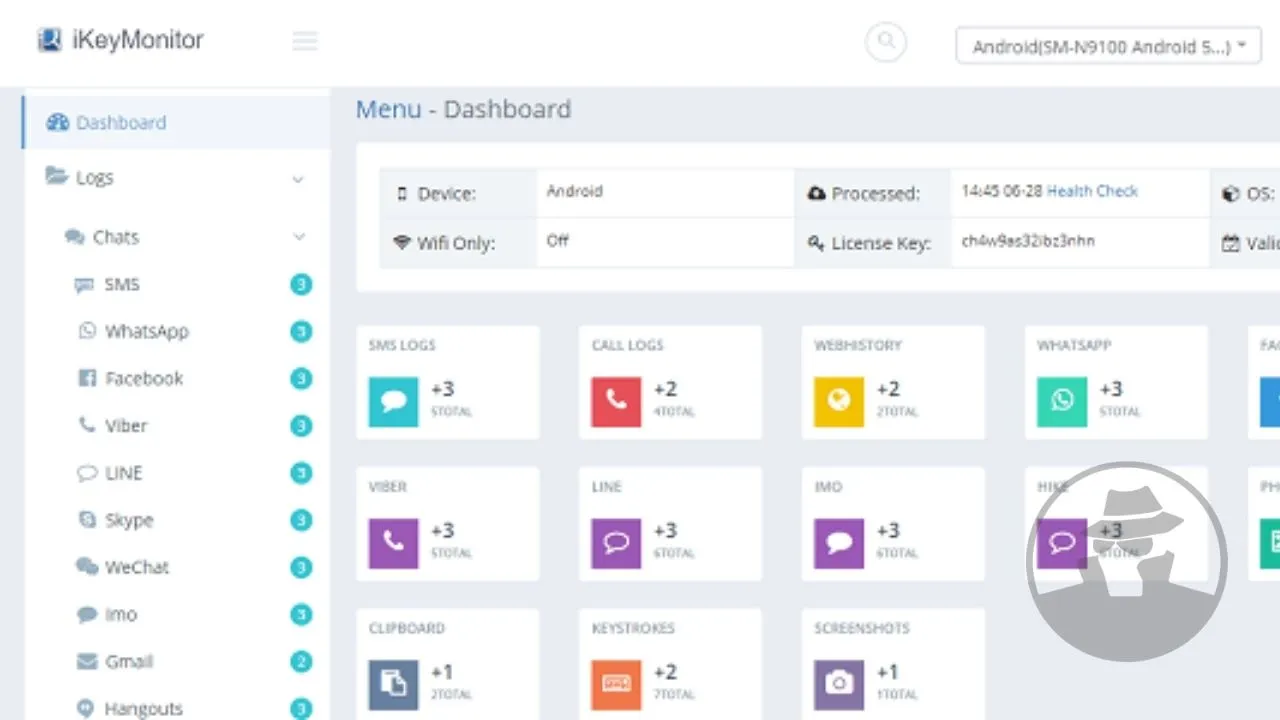
Task: Click the SMS row's count badge
Action: 301,285
